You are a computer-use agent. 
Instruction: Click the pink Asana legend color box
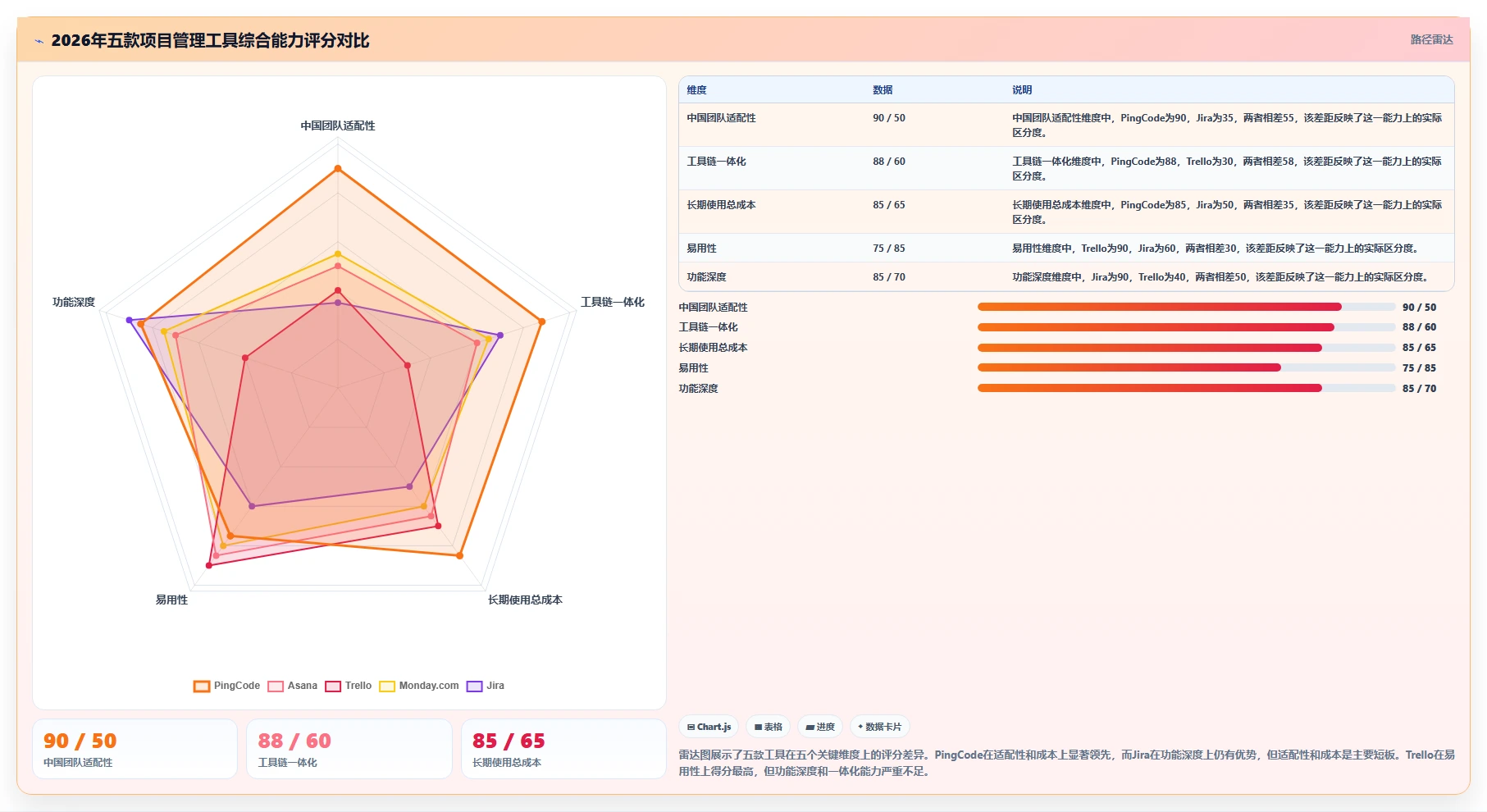[276, 686]
